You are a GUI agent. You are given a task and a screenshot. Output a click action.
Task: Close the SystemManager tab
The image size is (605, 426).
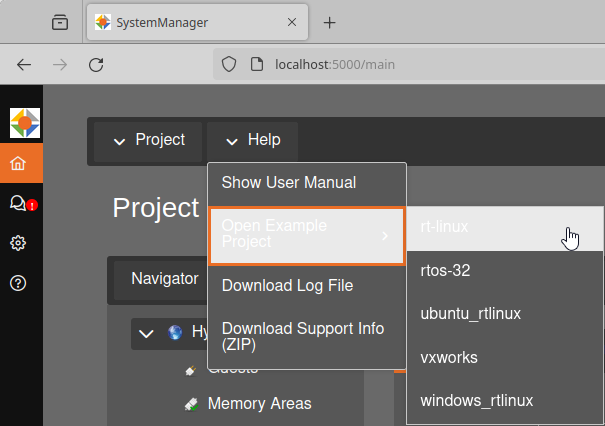point(292,22)
